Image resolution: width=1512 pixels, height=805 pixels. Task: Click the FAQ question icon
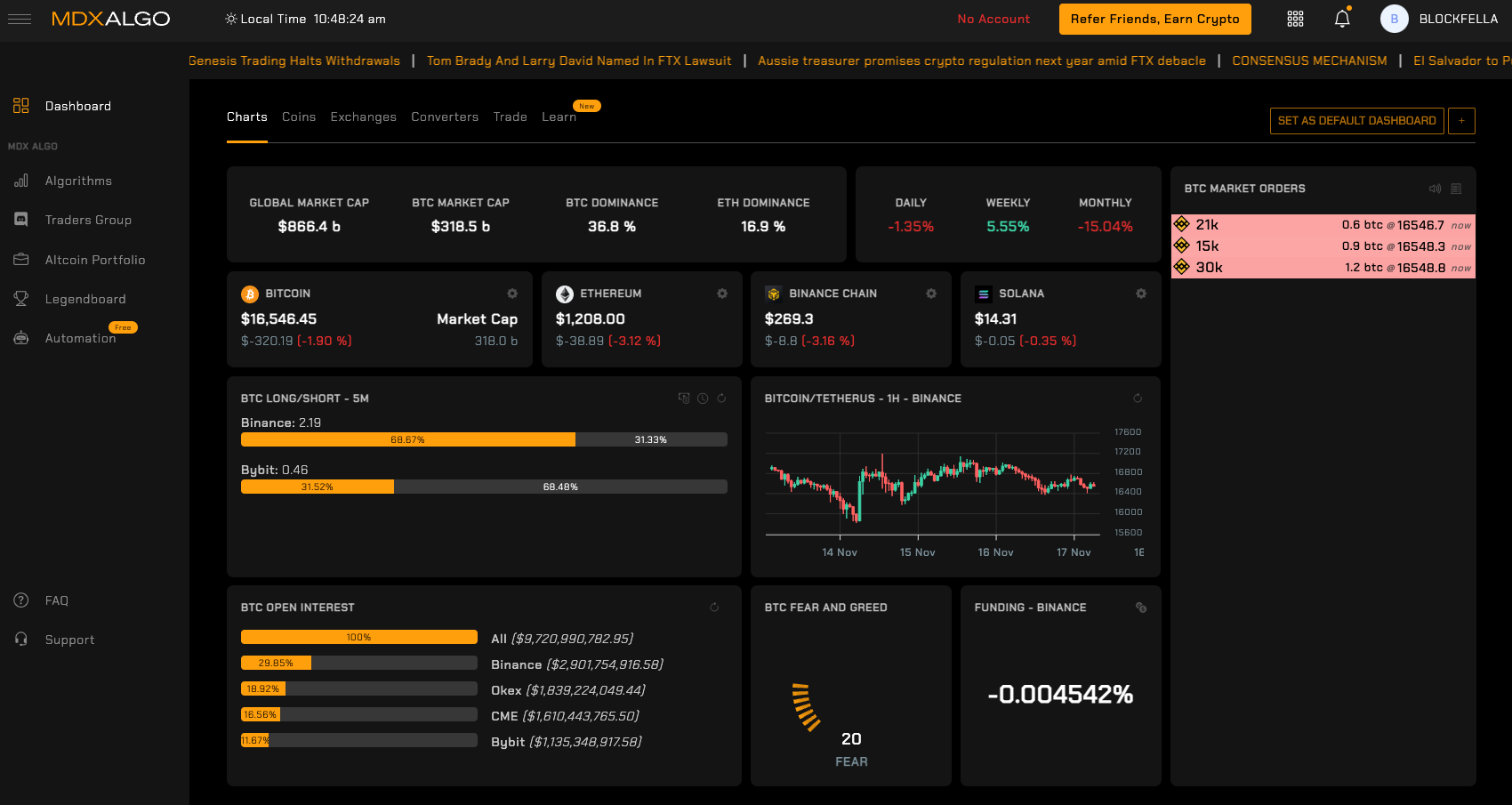[x=21, y=600]
